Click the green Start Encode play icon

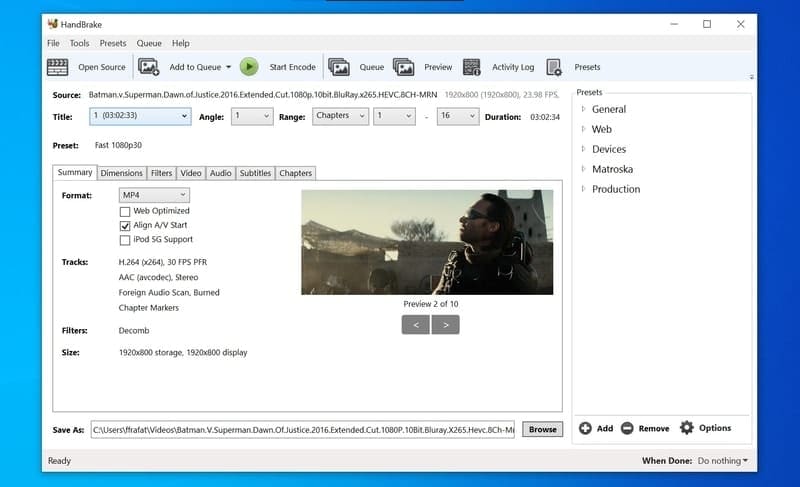(x=249, y=67)
